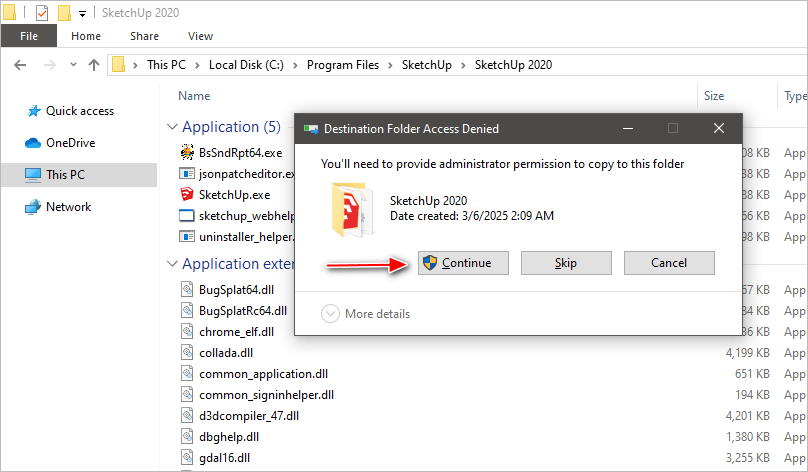Click Program Files in the address bar

pyautogui.click(x=343, y=65)
